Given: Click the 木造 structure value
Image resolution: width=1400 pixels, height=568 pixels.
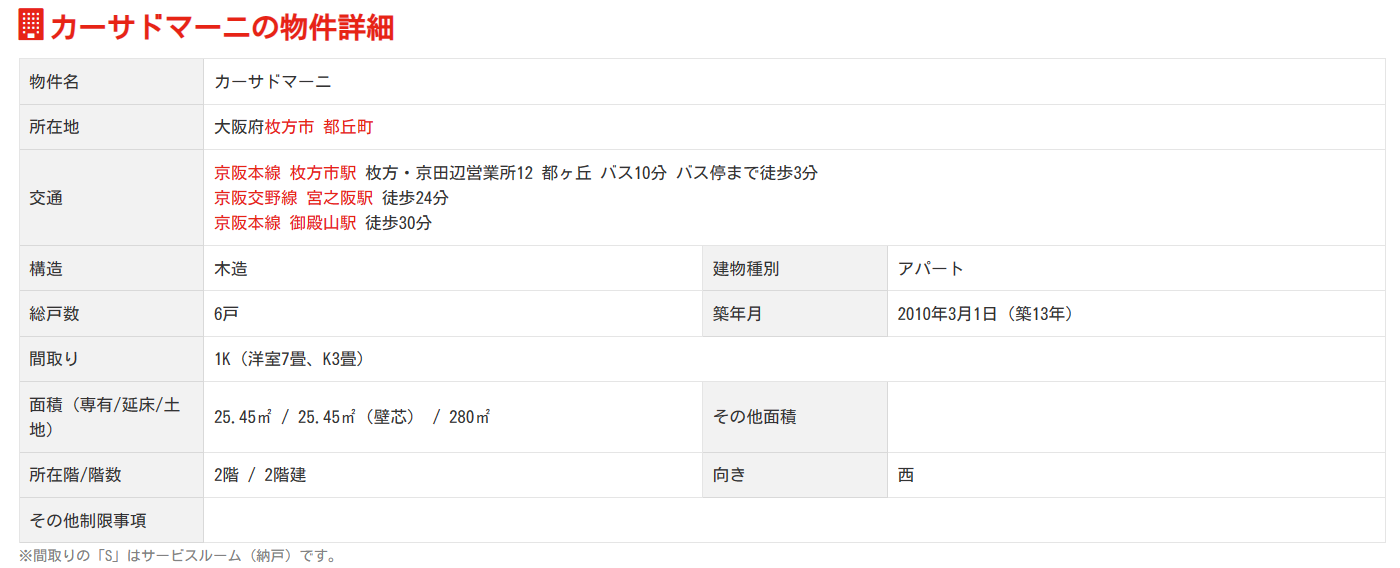Looking at the screenshot, I should point(231,269).
